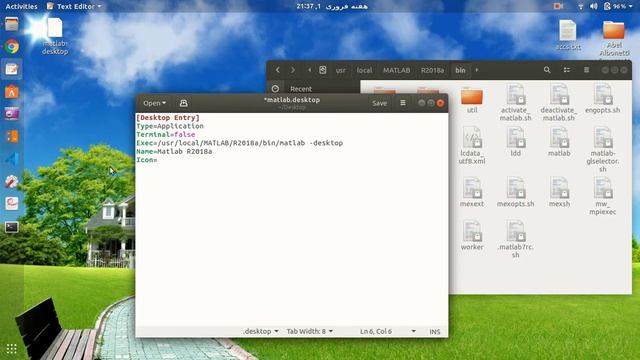
Task: Click the Name=Matlab R2018a line
Action: click(174, 151)
